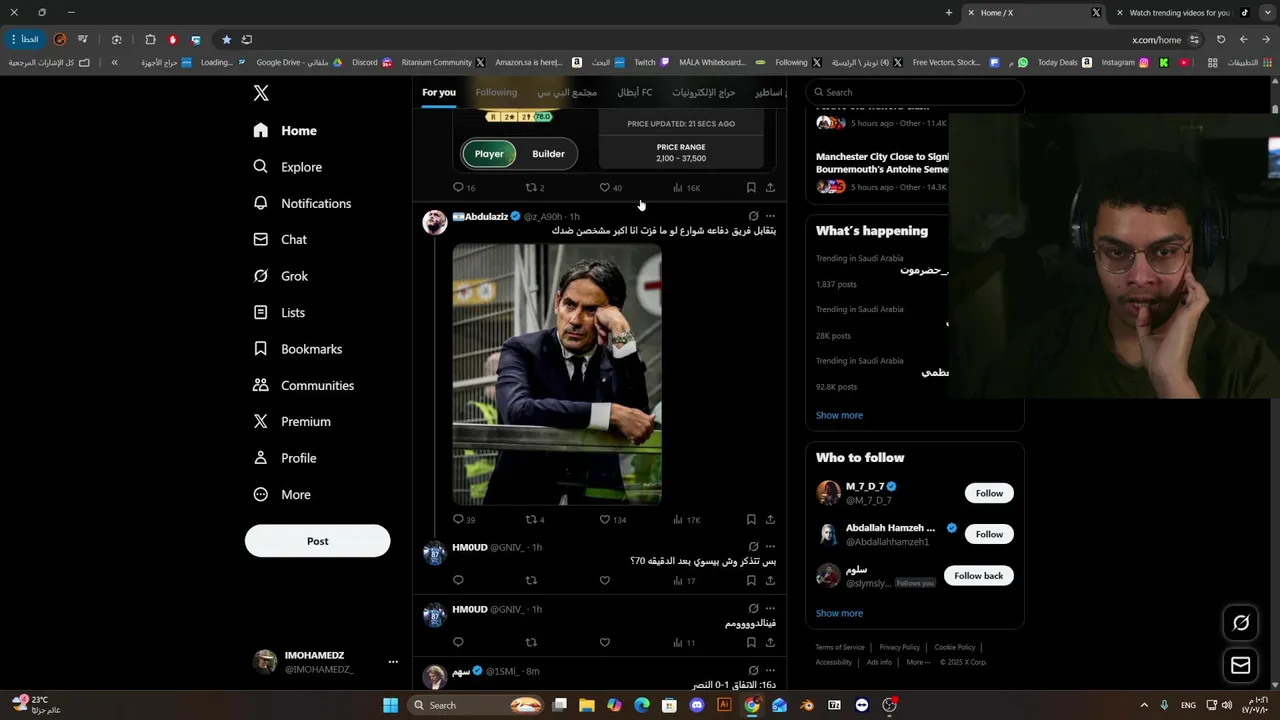The image size is (1280, 720).
Task: Open Explore in the sidebar
Action: tap(287, 167)
